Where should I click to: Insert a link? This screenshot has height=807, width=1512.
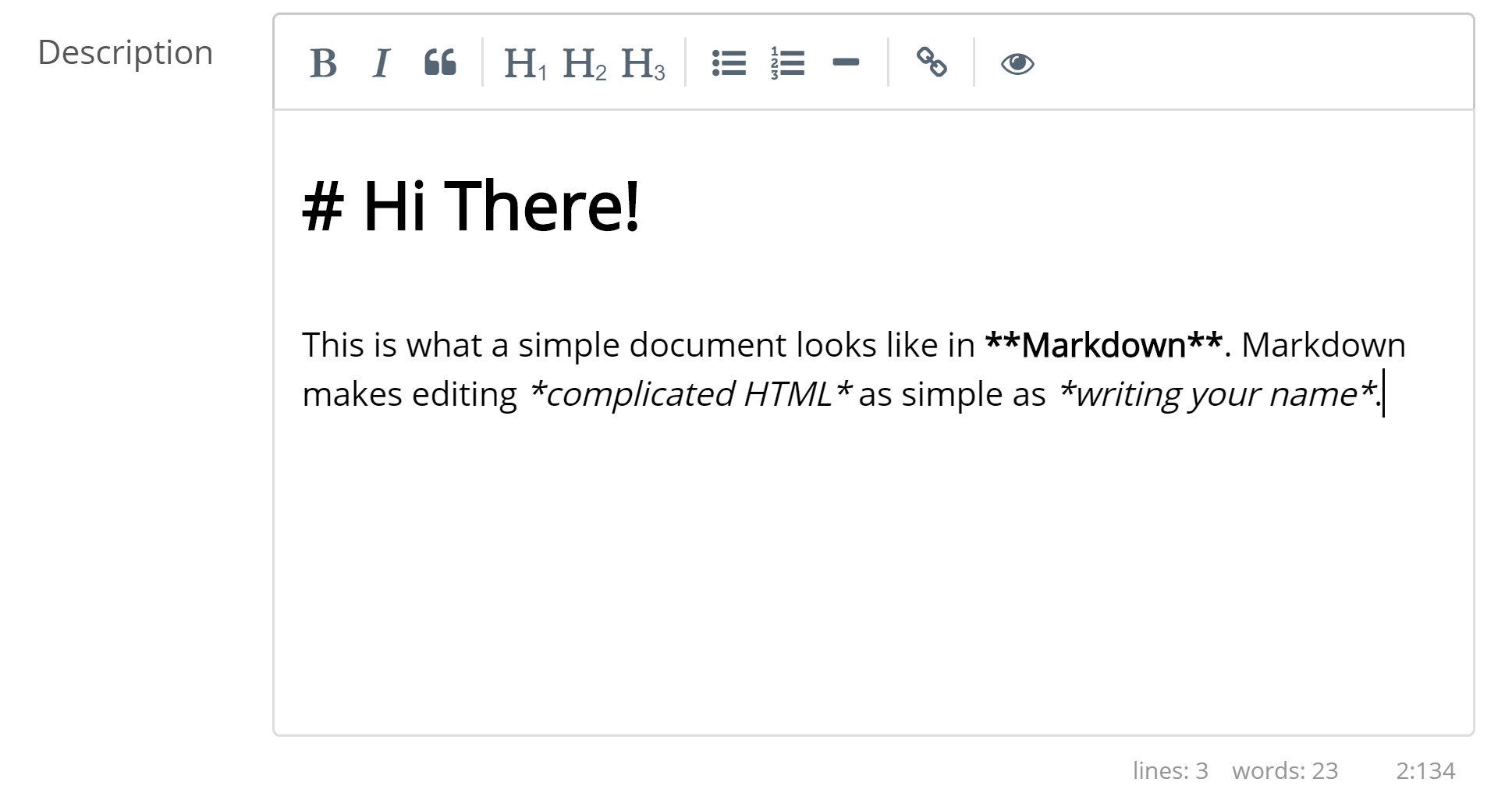(932, 63)
